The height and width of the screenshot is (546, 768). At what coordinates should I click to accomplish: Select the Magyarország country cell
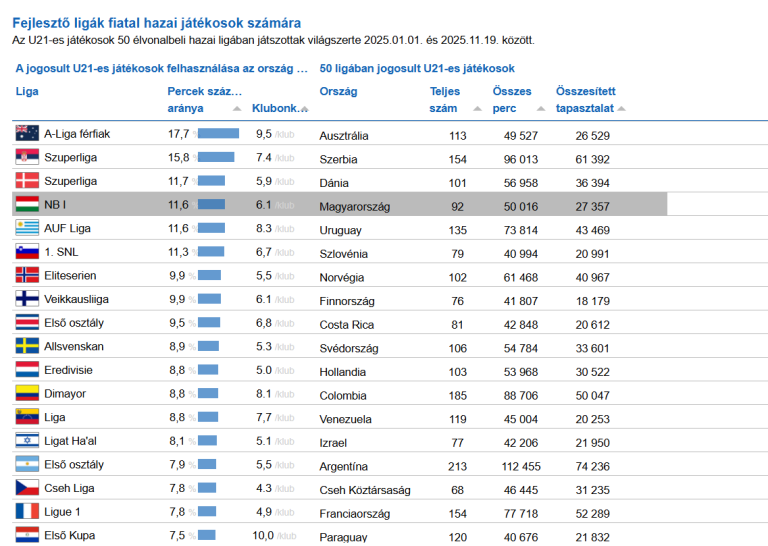point(354,206)
